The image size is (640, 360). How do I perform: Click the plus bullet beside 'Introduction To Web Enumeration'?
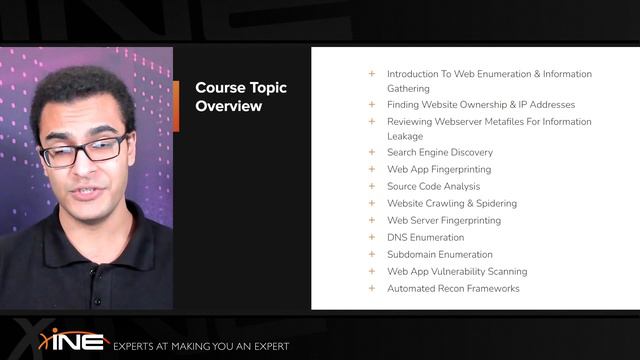click(x=372, y=73)
